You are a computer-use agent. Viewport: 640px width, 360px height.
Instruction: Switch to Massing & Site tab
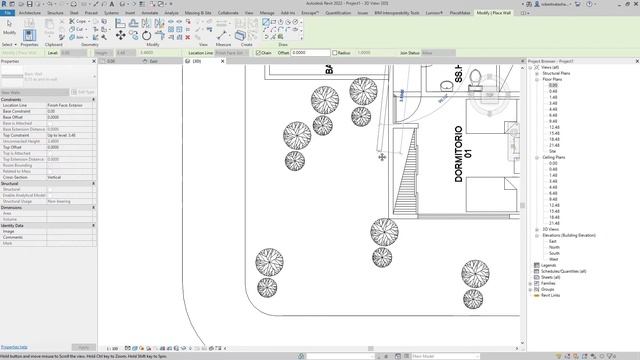pyautogui.click(x=198, y=13)
